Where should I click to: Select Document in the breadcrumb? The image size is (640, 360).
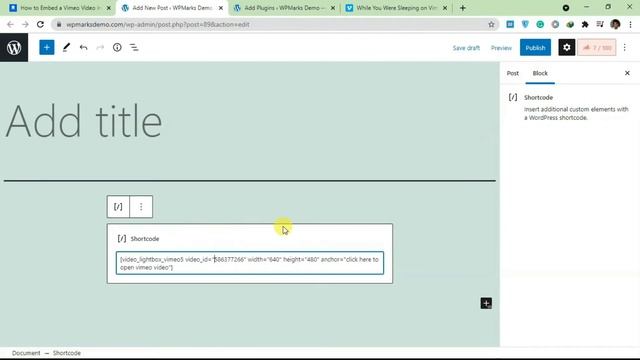pos(26,353)
